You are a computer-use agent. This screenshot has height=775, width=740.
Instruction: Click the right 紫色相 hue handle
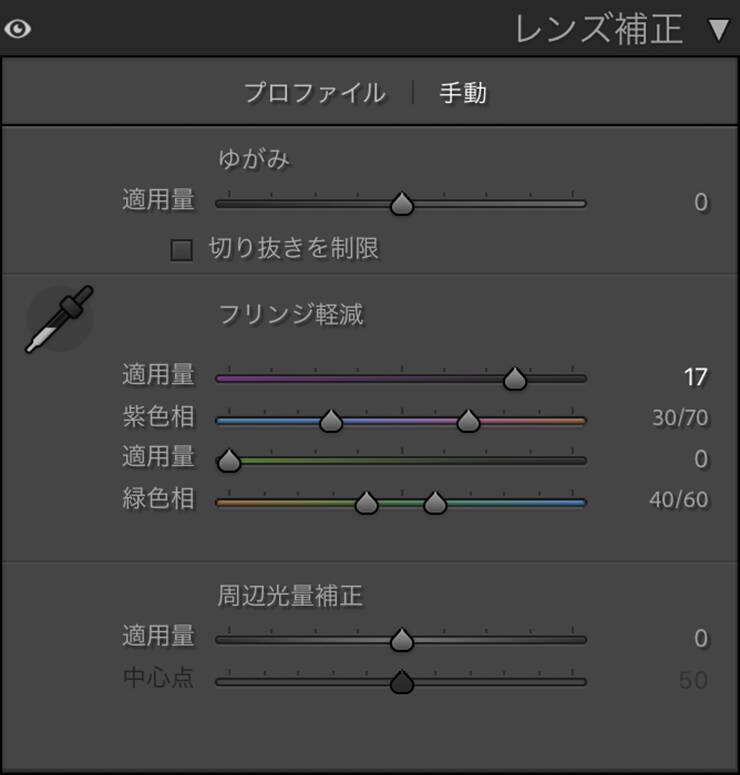[468, 421]
